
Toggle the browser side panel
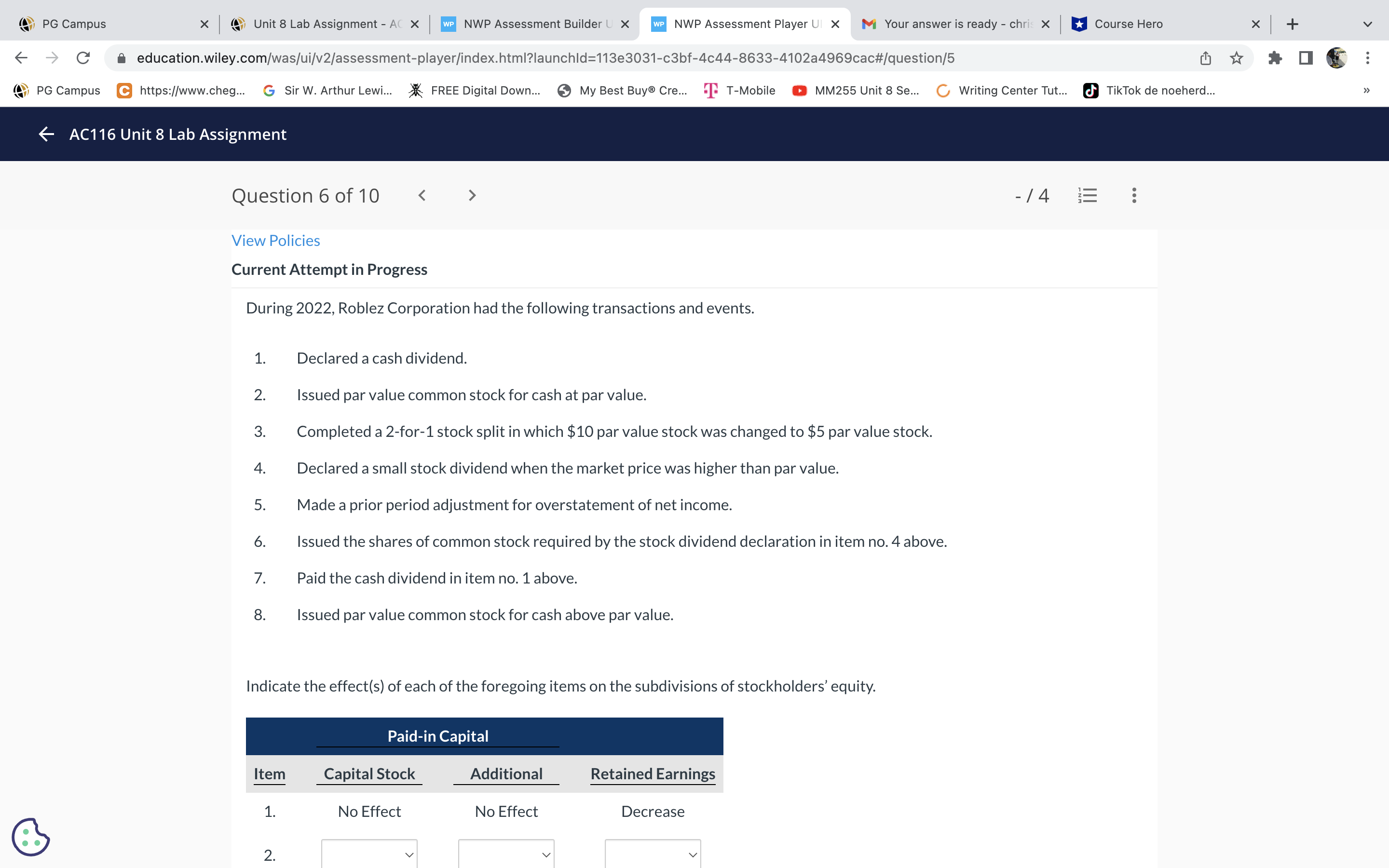pos(1306,58)
